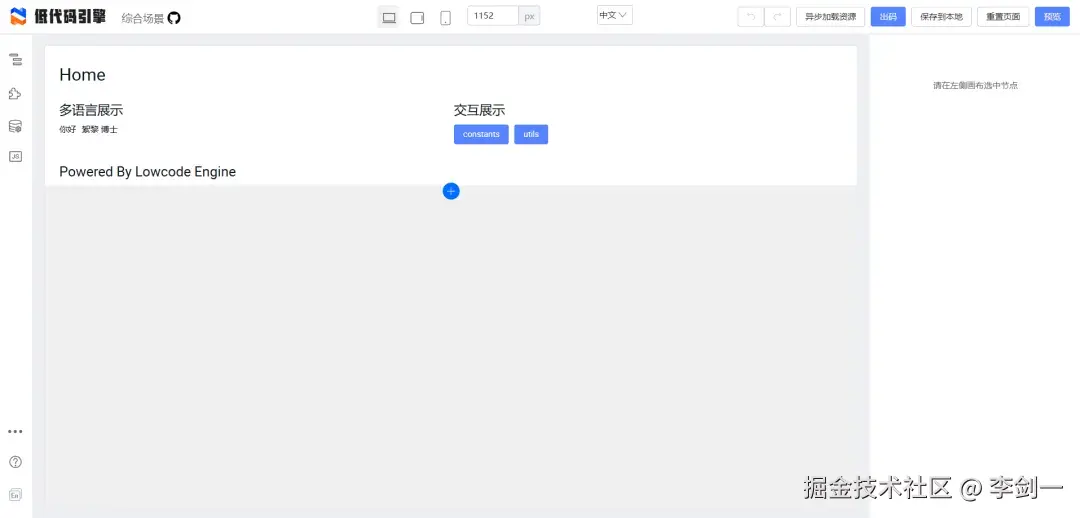Open the help question mark icon
This screenshot has width=1080, height=518.
15,462
